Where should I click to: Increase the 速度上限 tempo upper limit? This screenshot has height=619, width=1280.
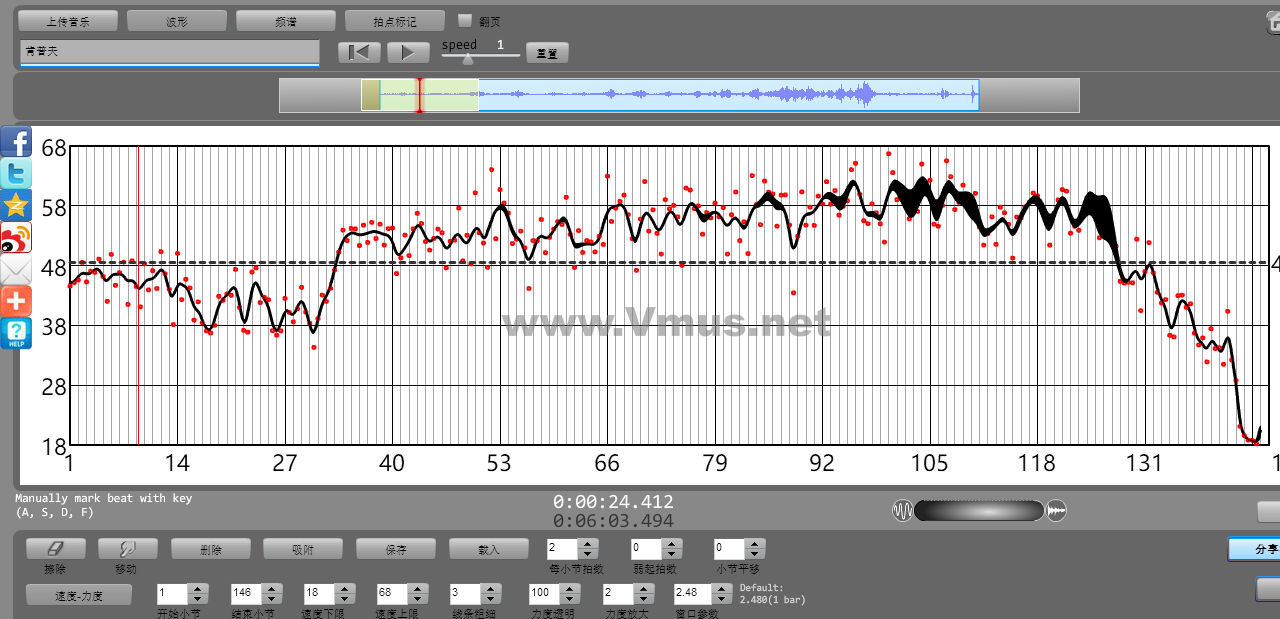[x=416, y=588]
